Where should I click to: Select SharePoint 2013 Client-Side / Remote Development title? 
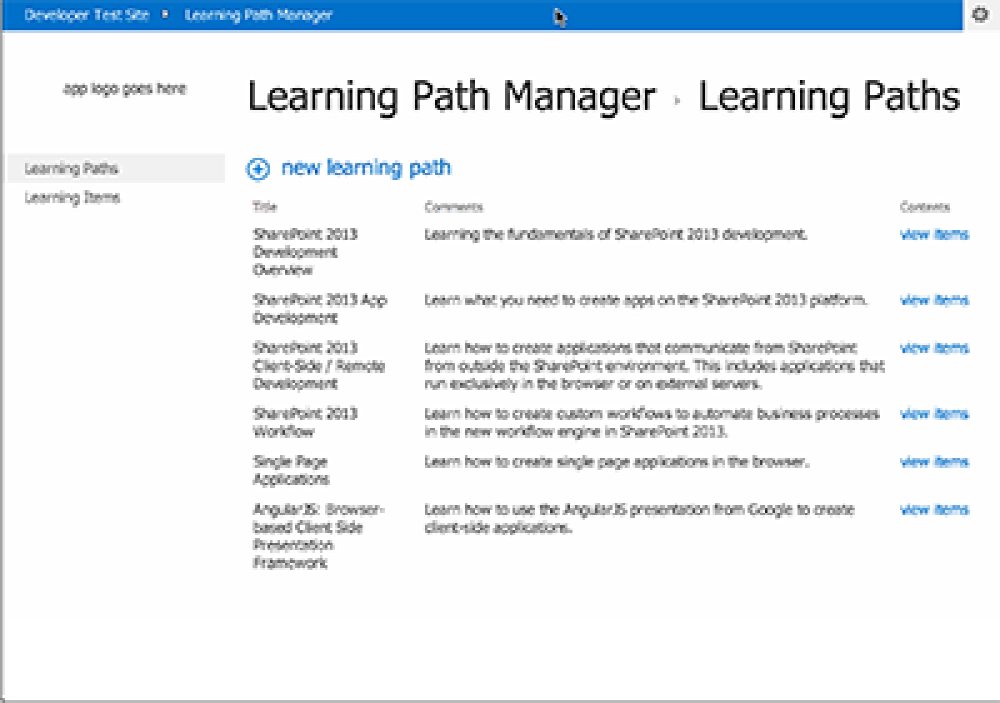[319, 366]
